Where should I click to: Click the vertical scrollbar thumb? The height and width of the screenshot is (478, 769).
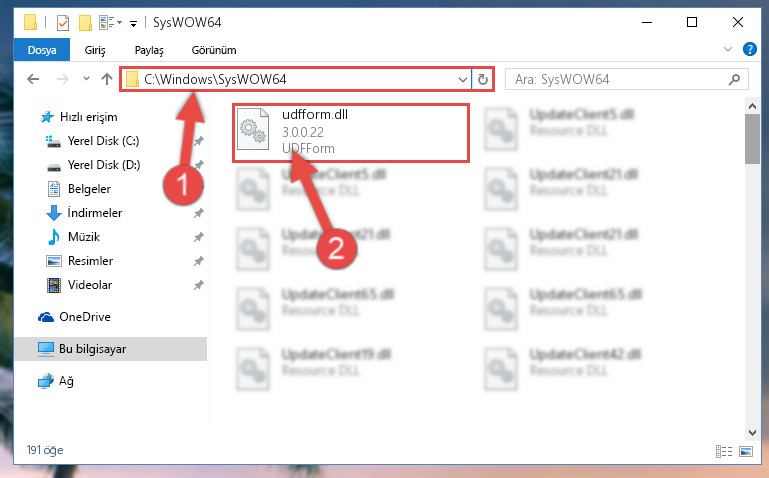click(752, 139)
